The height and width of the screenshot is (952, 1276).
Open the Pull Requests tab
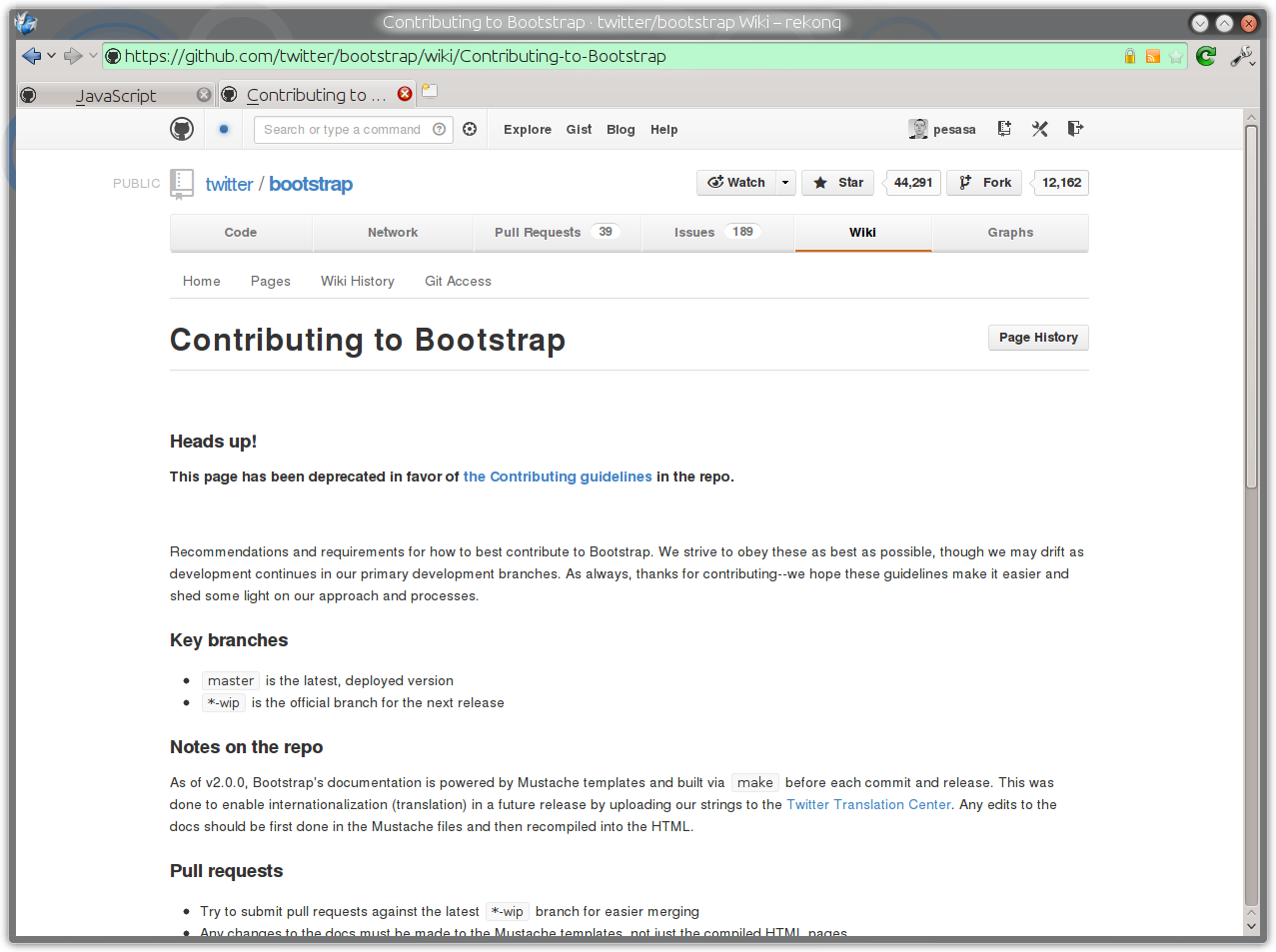[558, 233]
